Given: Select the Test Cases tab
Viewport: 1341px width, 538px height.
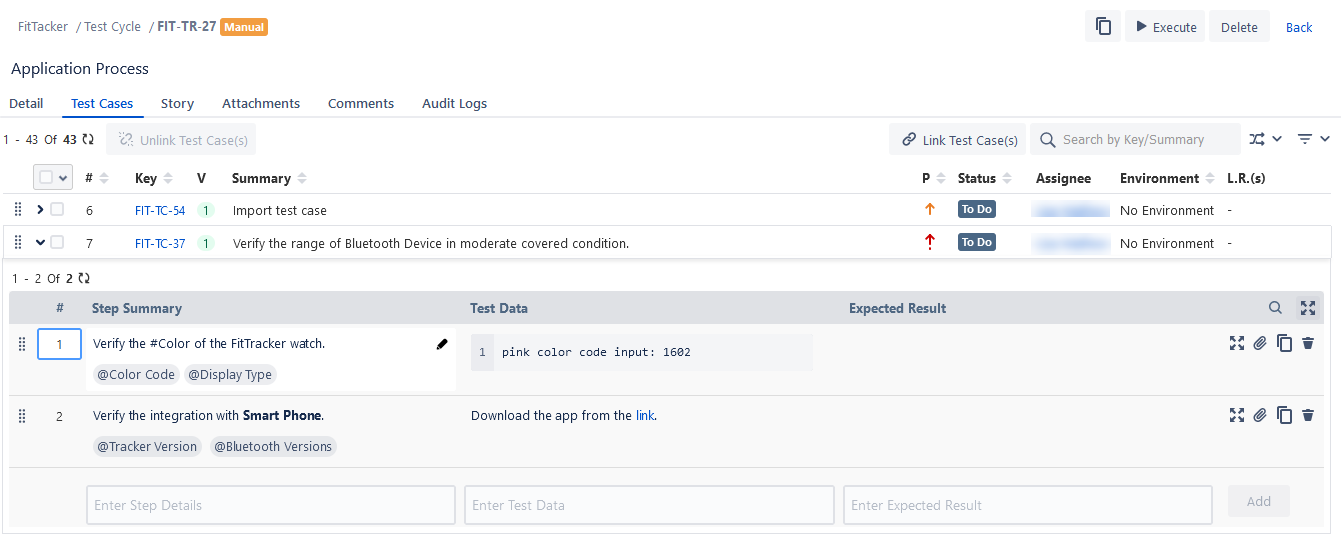Looking at the screenshot, I should [x=102, y=103].
